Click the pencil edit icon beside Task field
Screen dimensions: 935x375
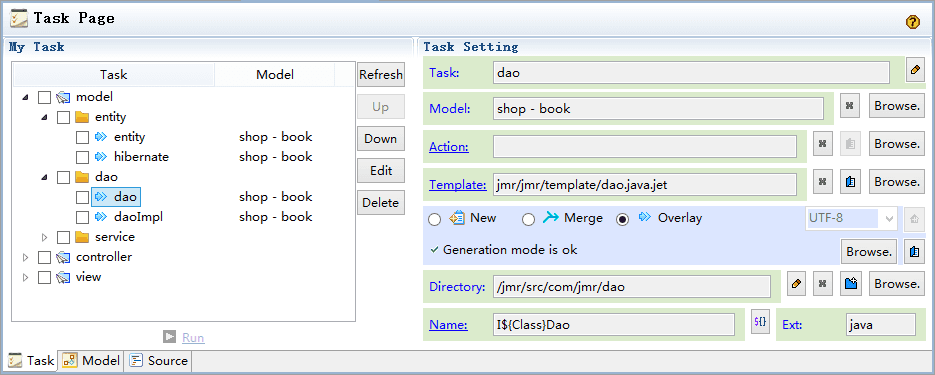point(915,70)
